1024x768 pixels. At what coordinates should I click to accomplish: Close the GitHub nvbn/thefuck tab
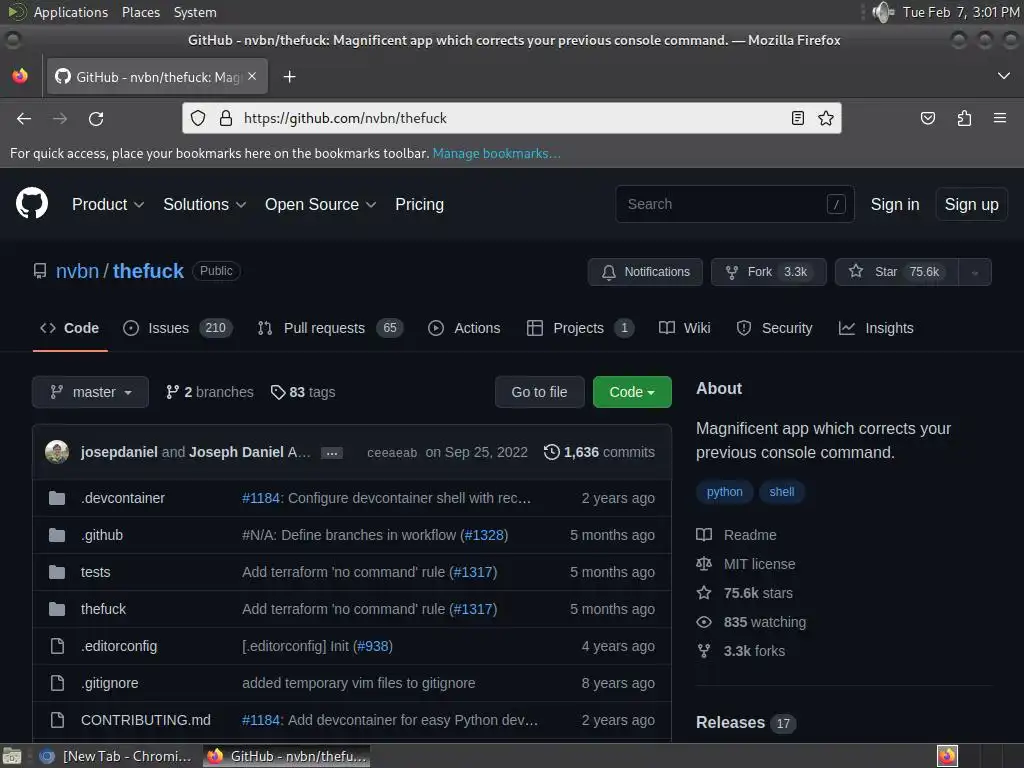coord(252,76)
